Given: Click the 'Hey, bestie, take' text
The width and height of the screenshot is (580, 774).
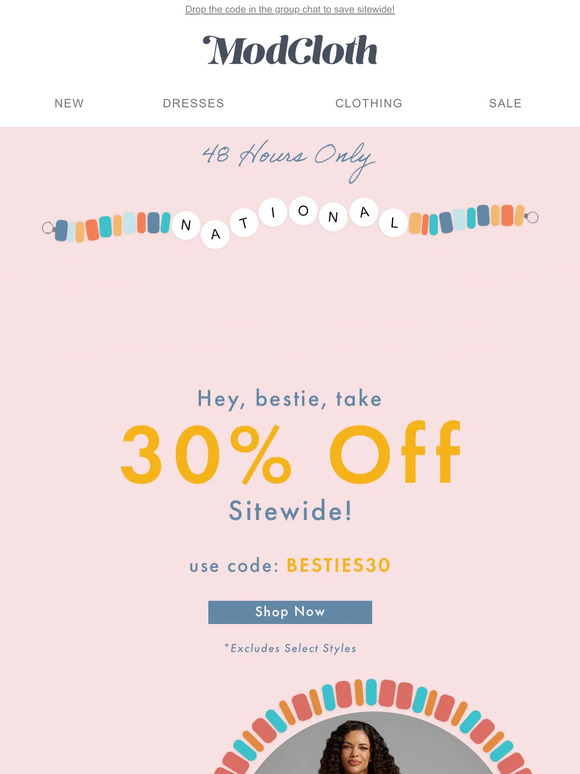Looking at the screenshot, I should 290,399.
